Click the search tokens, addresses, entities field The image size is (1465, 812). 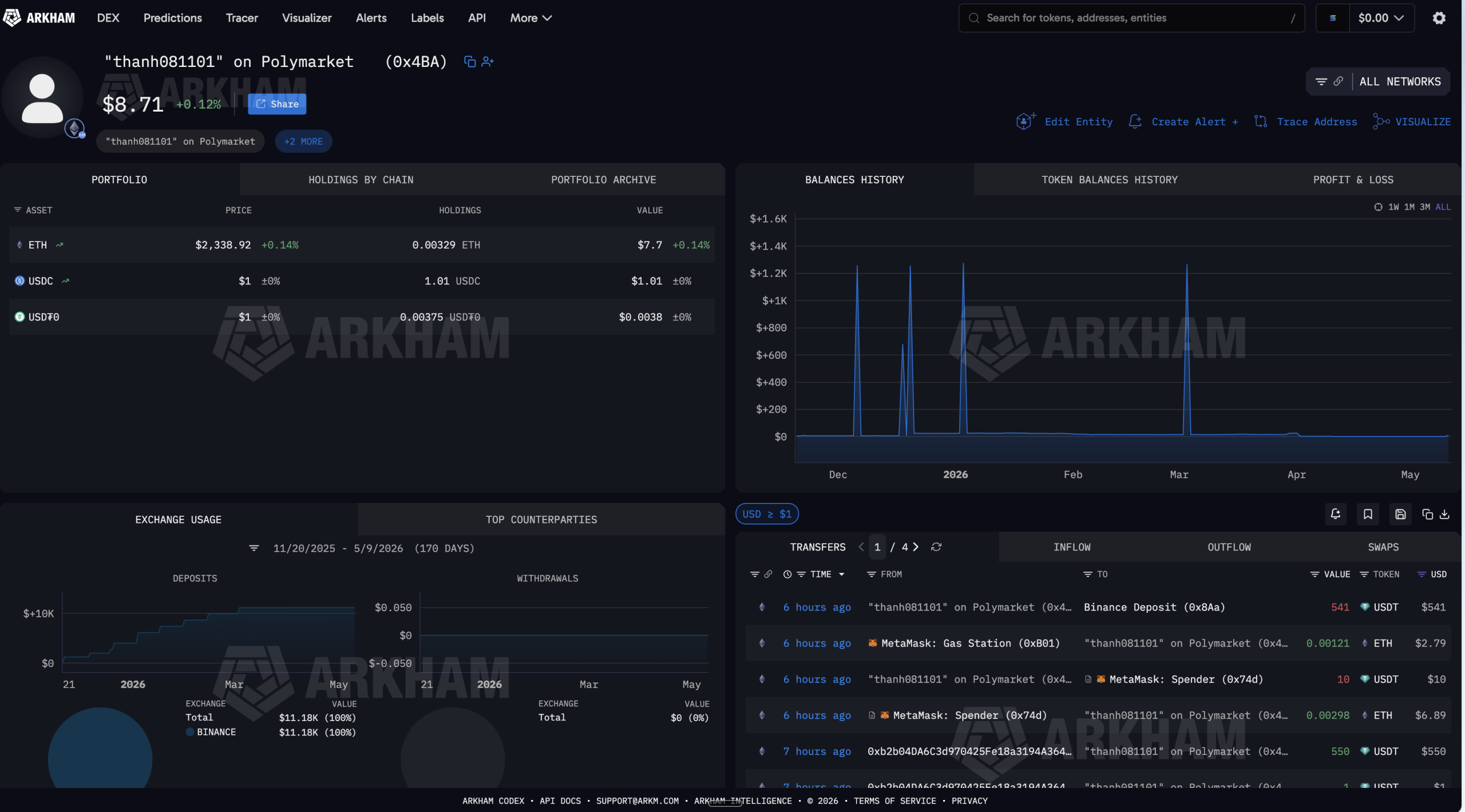tap(1131, 18)
